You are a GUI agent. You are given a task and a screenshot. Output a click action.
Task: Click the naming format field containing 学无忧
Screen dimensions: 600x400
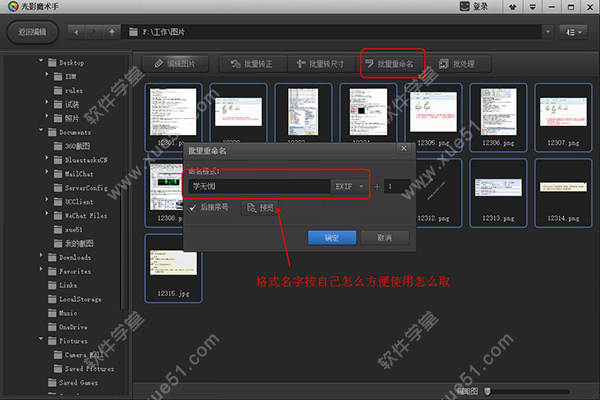pyautogui.click(x=259, y=186)
